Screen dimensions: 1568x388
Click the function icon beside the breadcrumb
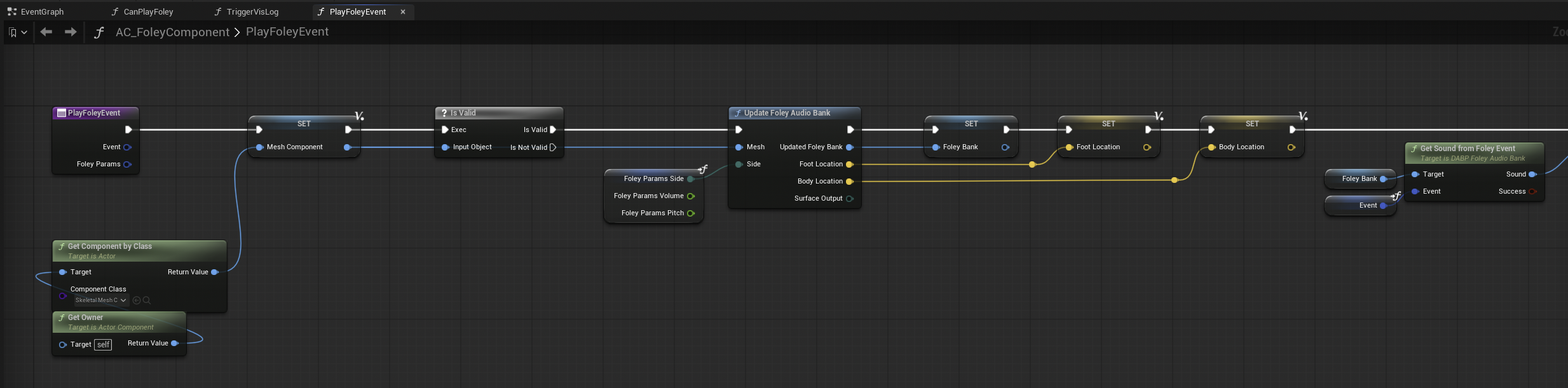coord(99,32)
